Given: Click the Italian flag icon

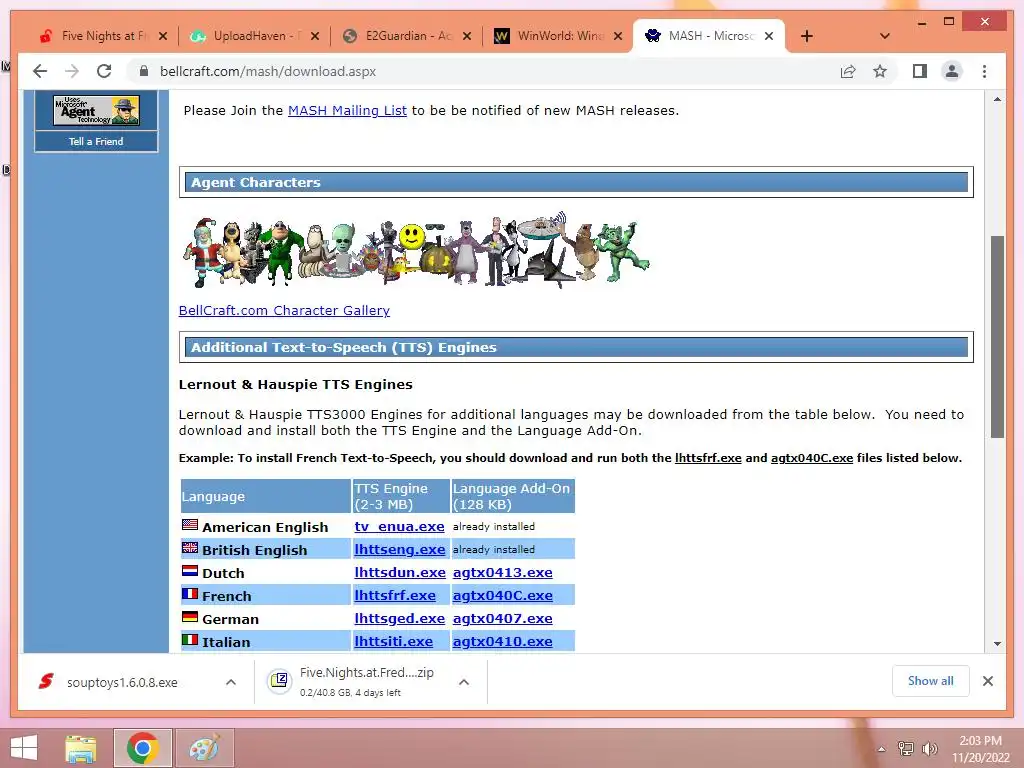Looking at the screenshot, I should (190, 639).
